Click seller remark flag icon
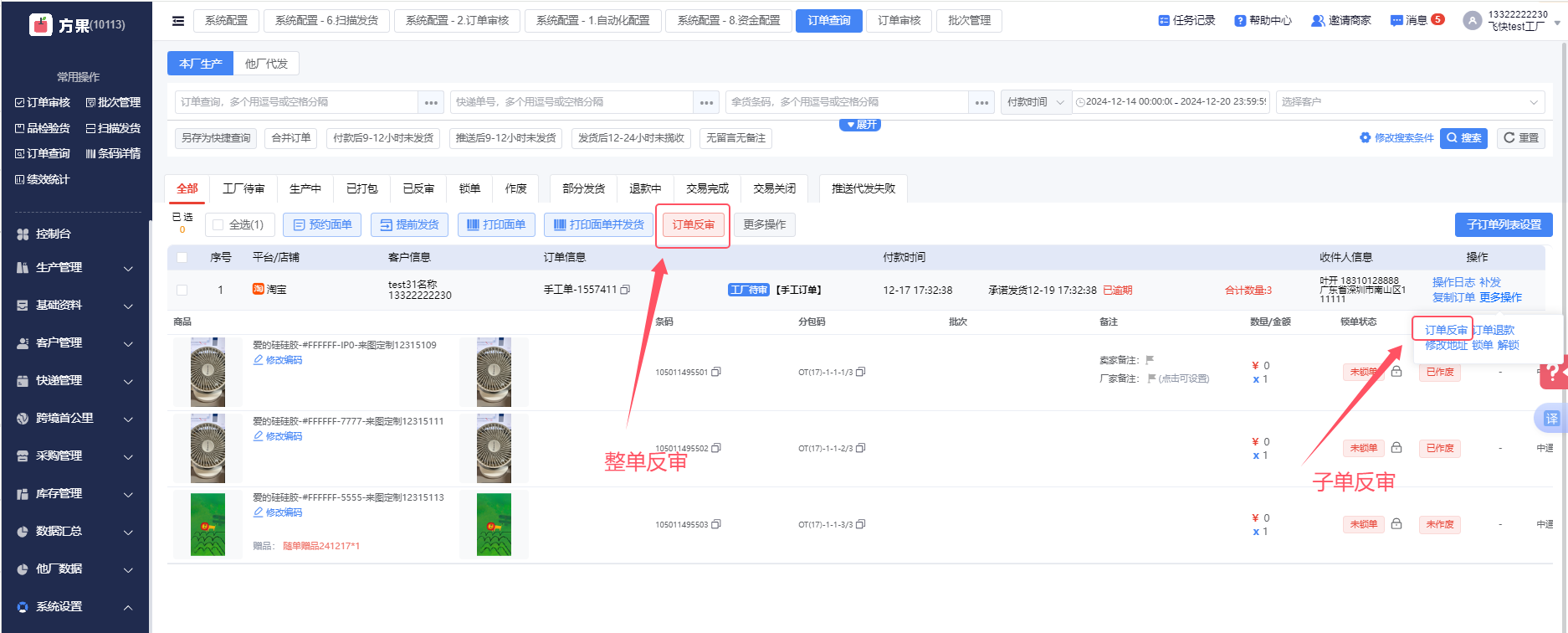 tap(1150, 360)
